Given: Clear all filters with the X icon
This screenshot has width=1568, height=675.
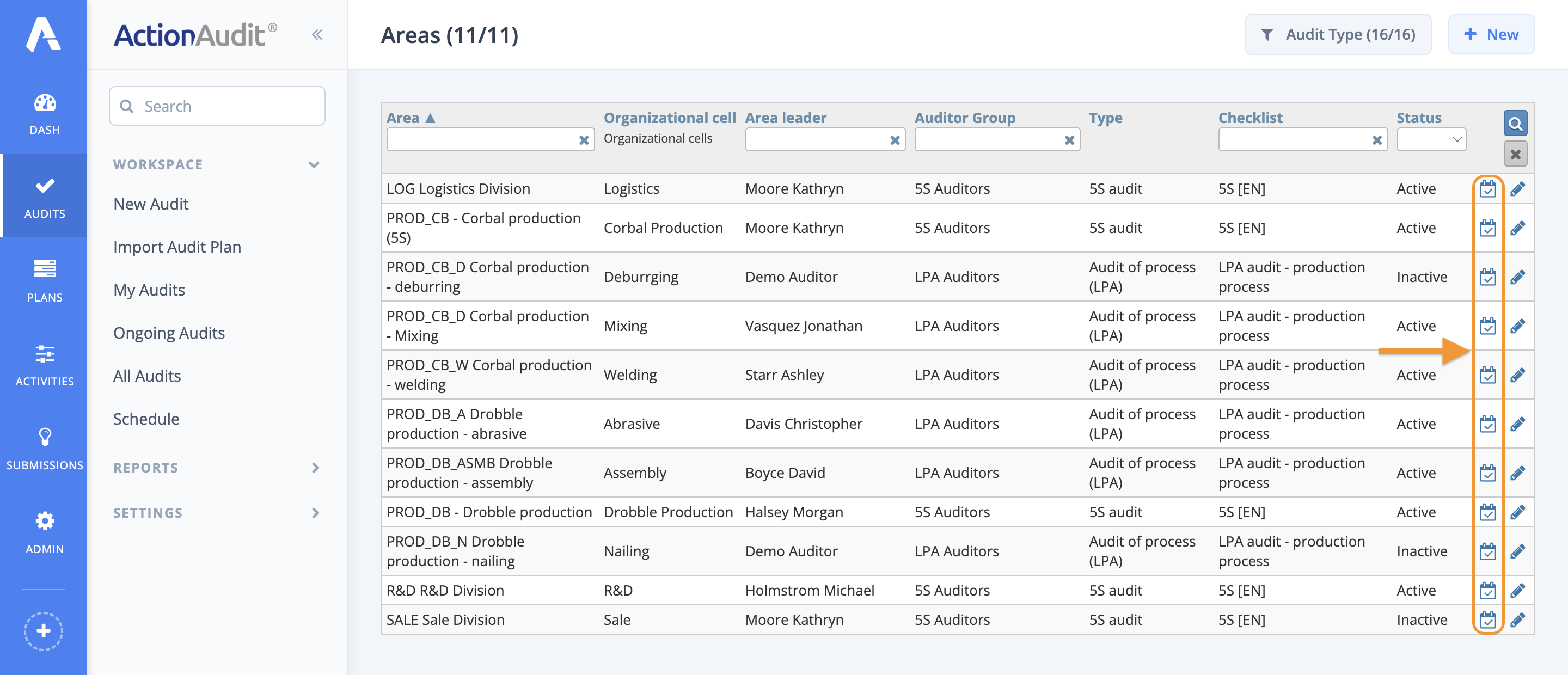Looking at the screenshot, I should pos(1516,154).
